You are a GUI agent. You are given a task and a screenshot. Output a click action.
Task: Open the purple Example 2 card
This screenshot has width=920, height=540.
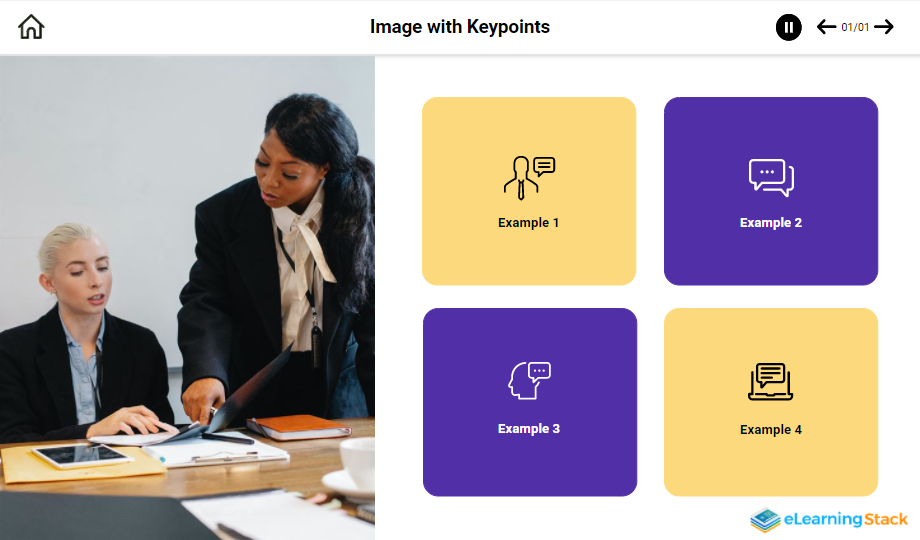coord(771,191)
